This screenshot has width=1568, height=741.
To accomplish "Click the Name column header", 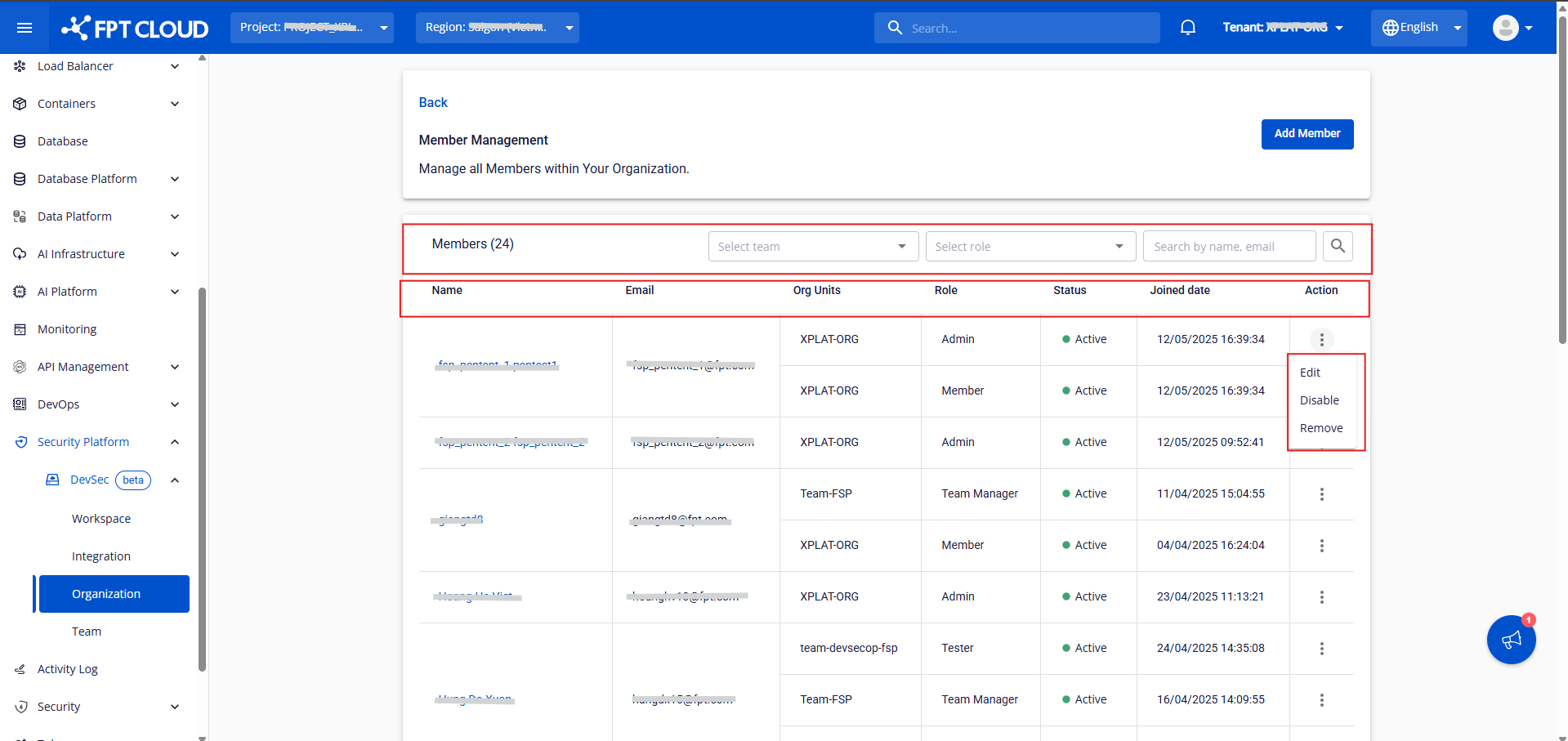I will click(x=447, y=290).
